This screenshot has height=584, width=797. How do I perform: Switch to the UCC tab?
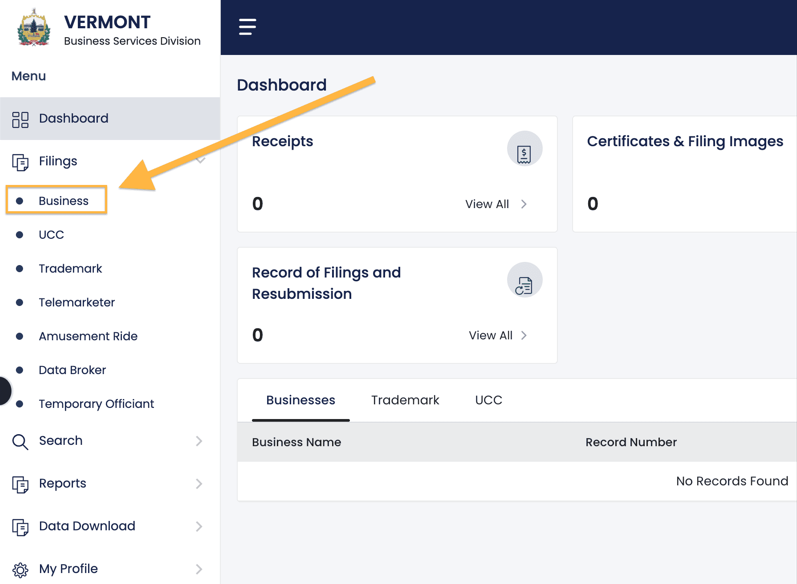point(488,400)
